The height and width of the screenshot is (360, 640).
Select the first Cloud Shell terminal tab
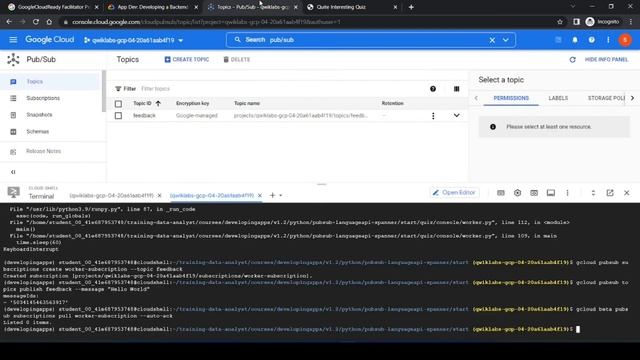pyautogui.click(x=111, y=196)
